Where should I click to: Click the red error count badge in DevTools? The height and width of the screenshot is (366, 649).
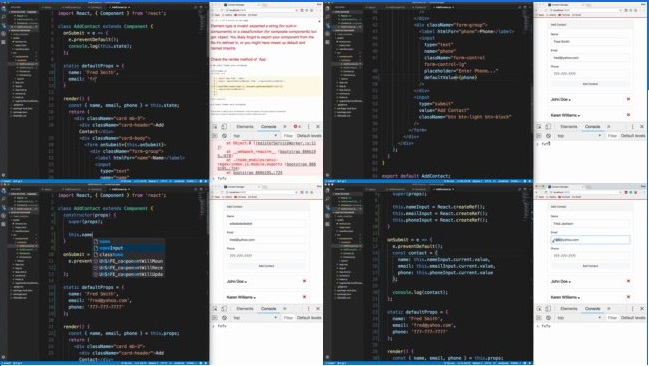297,127
